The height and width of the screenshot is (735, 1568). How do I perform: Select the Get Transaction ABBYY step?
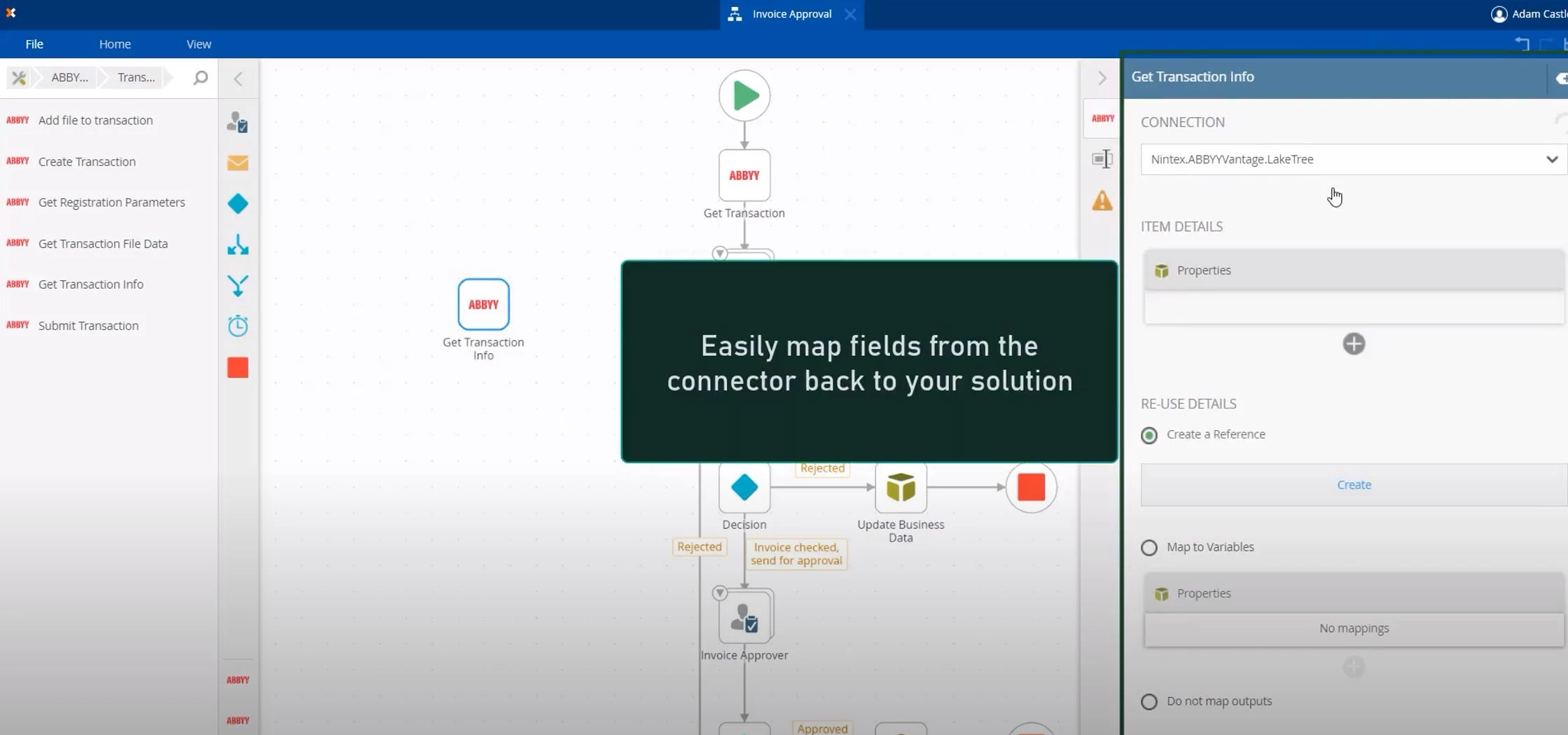744,175
